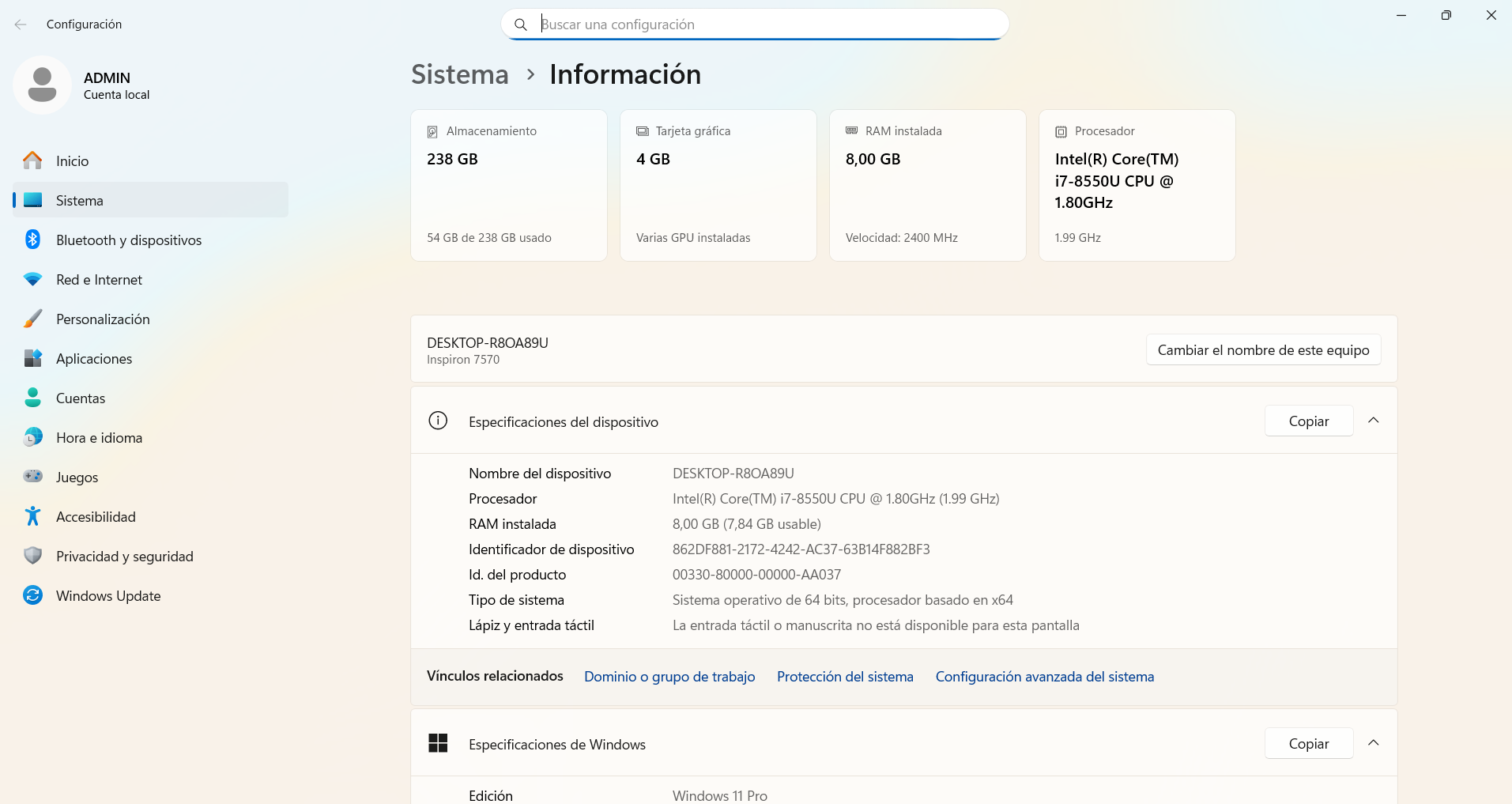Open Configuración avanzada del sistema link
Viewport: 1512px width, 804px height.
tap(1045, 677)
